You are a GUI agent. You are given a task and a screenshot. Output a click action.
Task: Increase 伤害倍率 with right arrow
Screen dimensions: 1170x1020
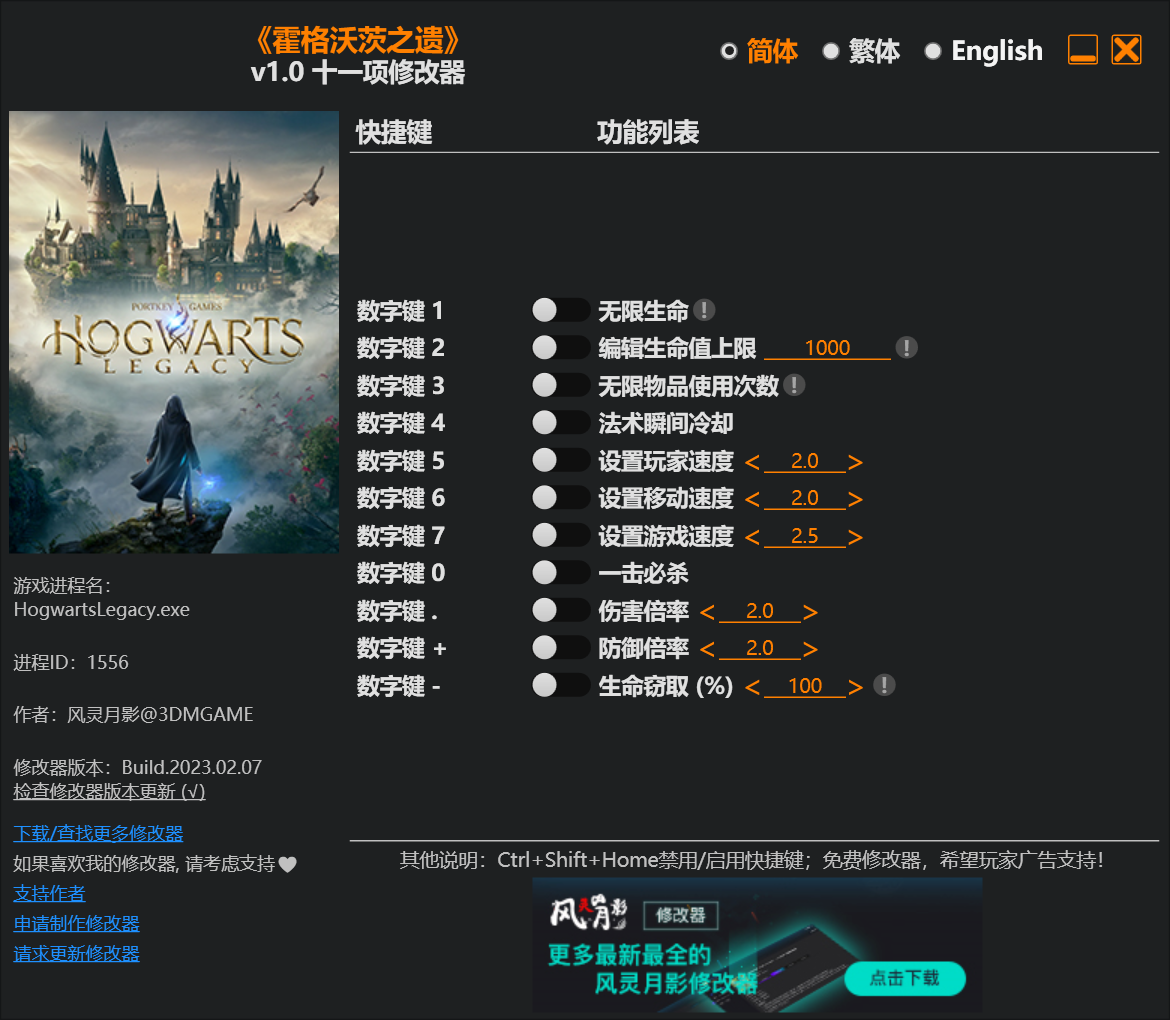coord(810,612)
